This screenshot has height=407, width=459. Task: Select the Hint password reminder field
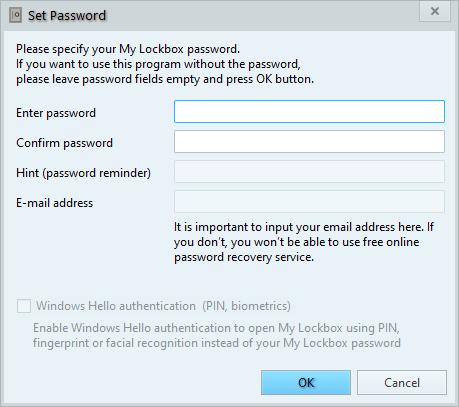coord(309,172)
